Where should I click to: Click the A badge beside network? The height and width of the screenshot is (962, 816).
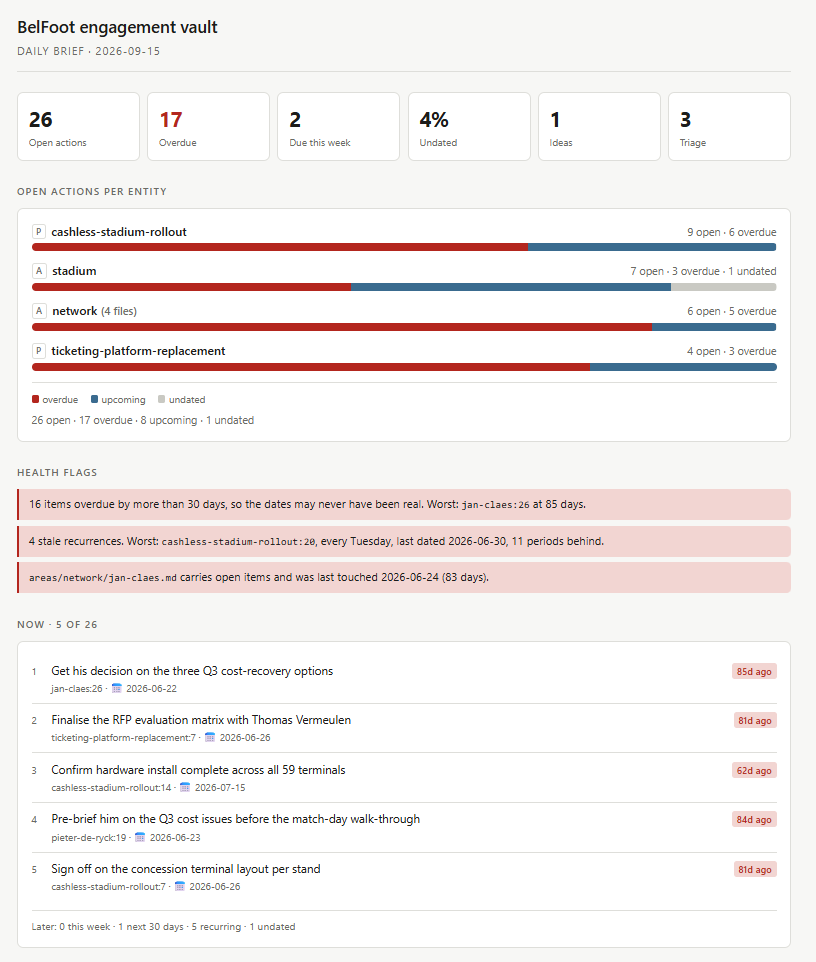coord(39,311)
